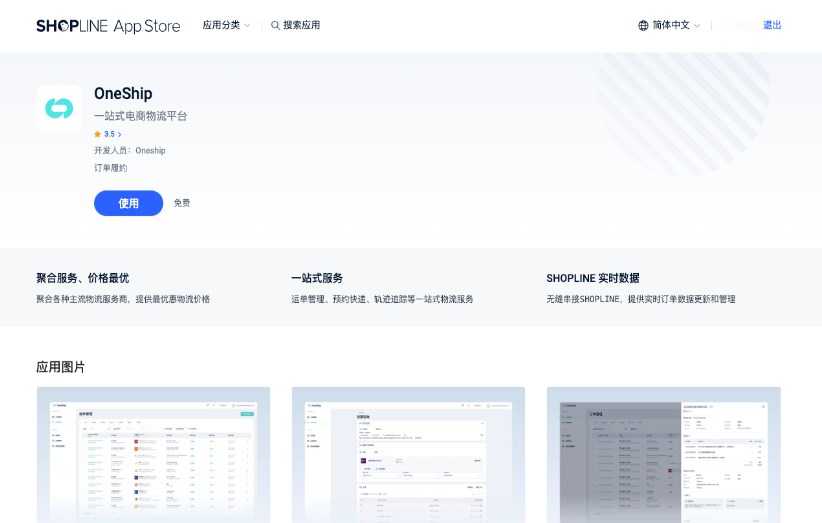Viewport: 822px width, 523px height.
Task: Click the globe language icon
Action: click(643, 25)
